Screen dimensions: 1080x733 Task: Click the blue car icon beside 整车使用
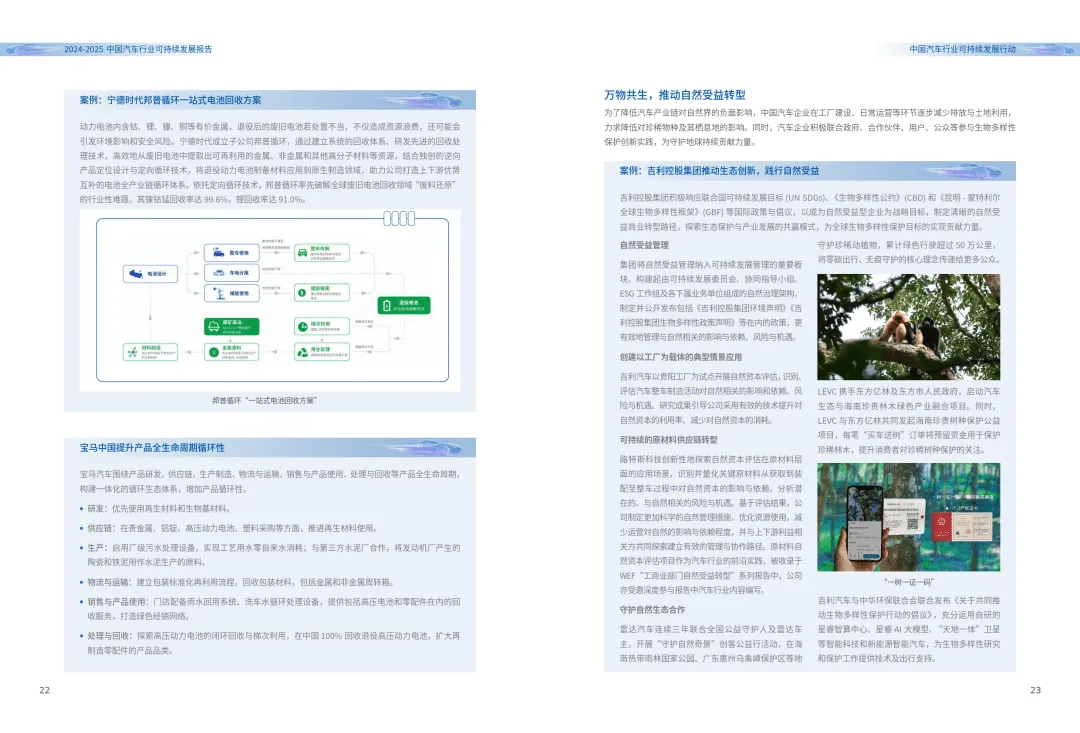(x=218, y=253)
